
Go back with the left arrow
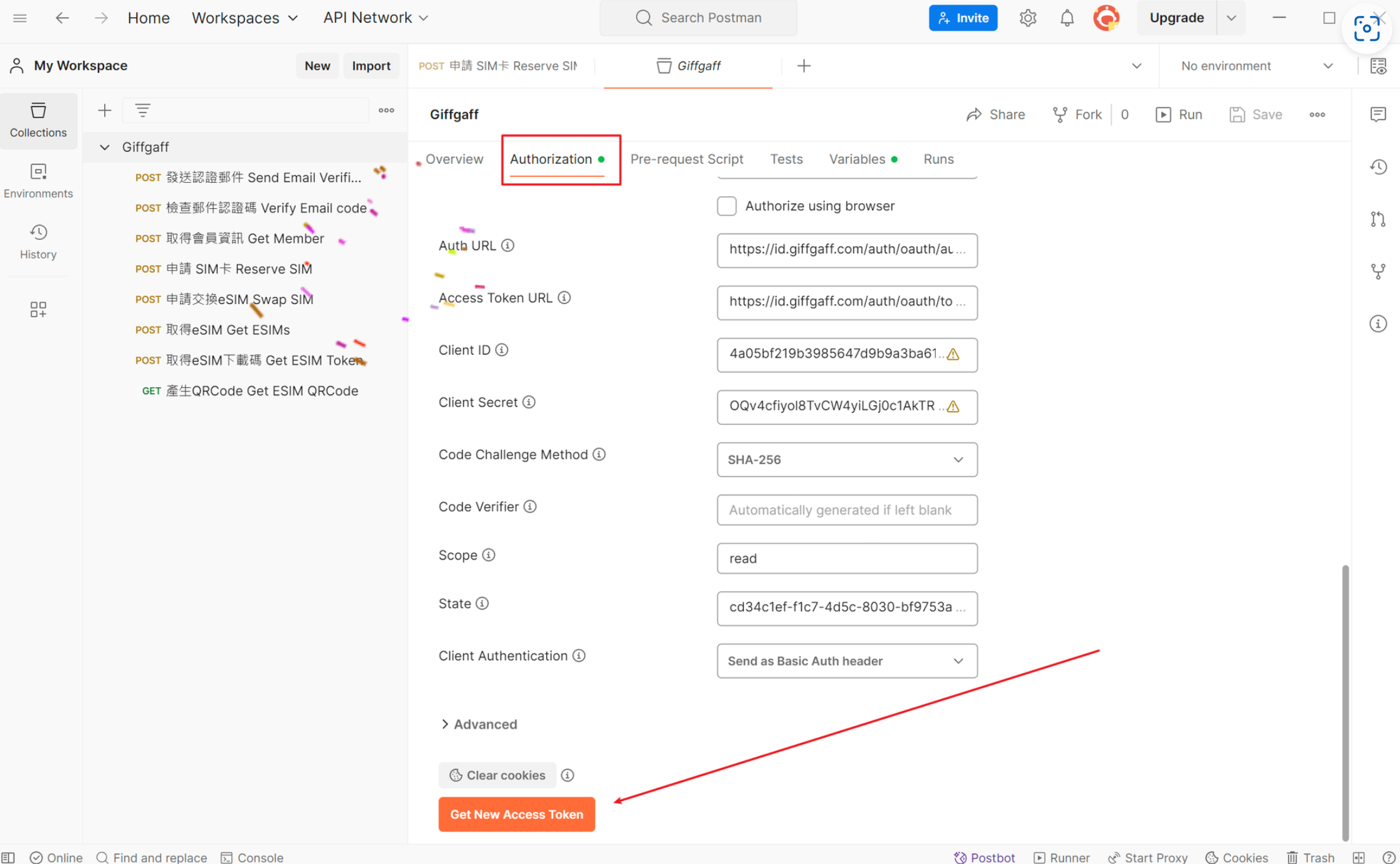pos(62,18)
